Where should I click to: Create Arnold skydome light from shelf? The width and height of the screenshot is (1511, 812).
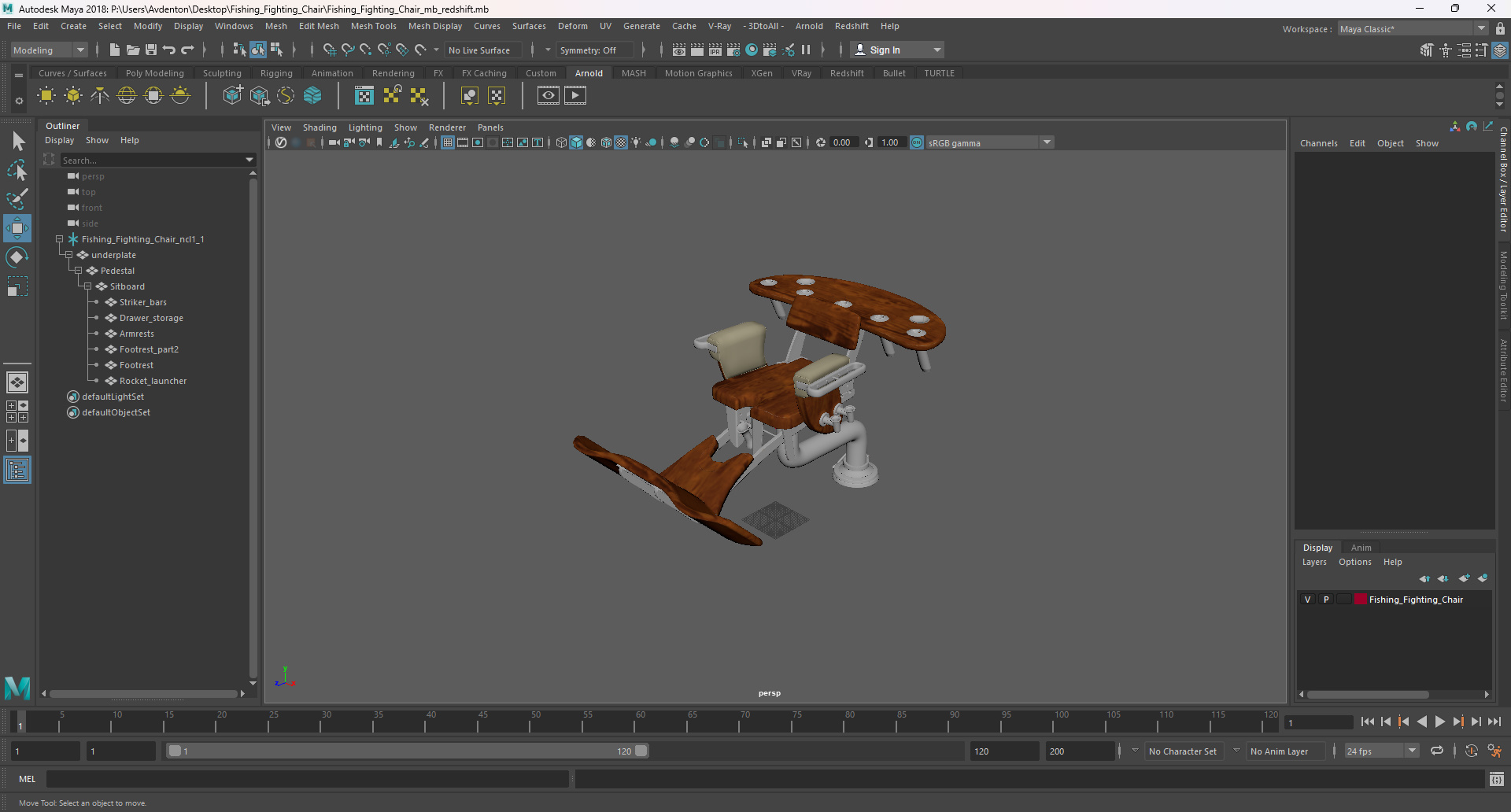(127, 96)
